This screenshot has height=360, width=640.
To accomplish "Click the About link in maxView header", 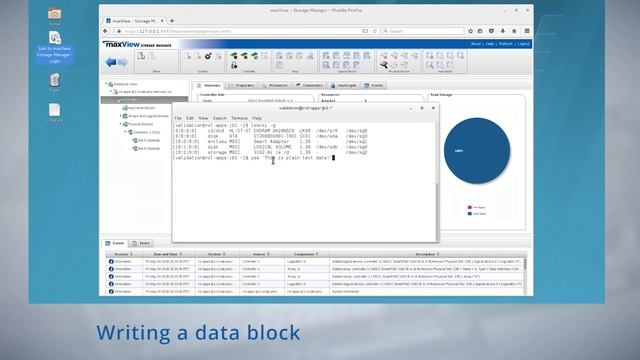I will [476, 44].
